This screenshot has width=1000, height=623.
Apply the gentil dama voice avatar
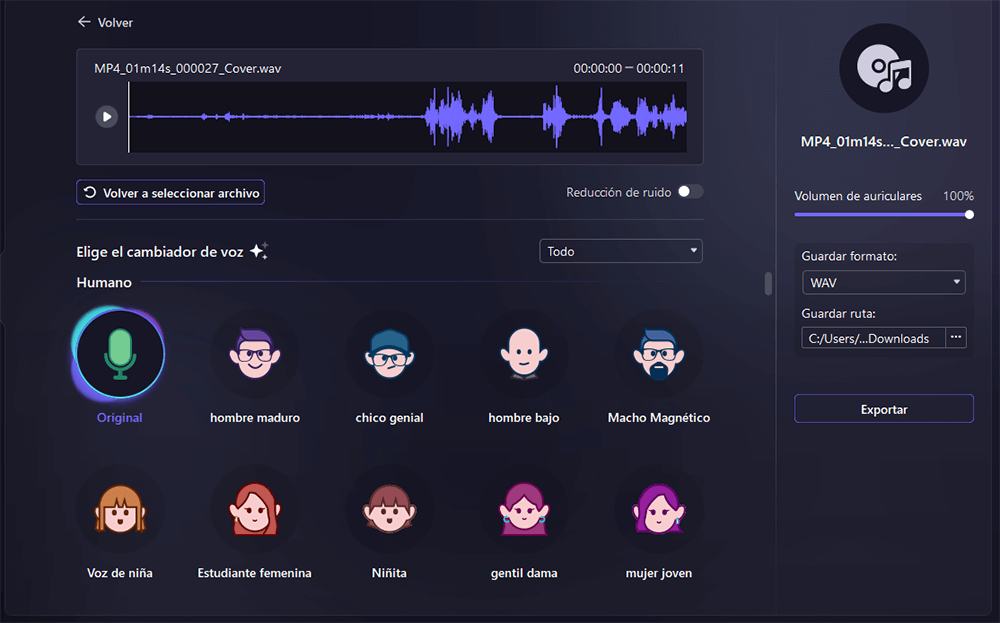[x=524, y=510]
